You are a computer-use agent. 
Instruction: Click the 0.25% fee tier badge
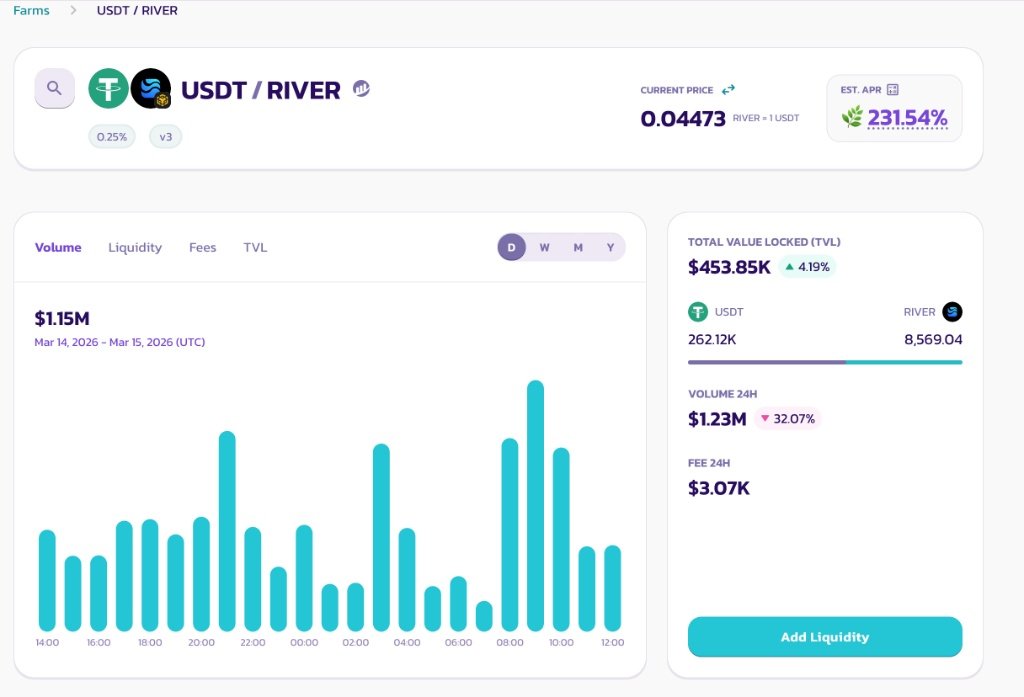coord(112,137)
